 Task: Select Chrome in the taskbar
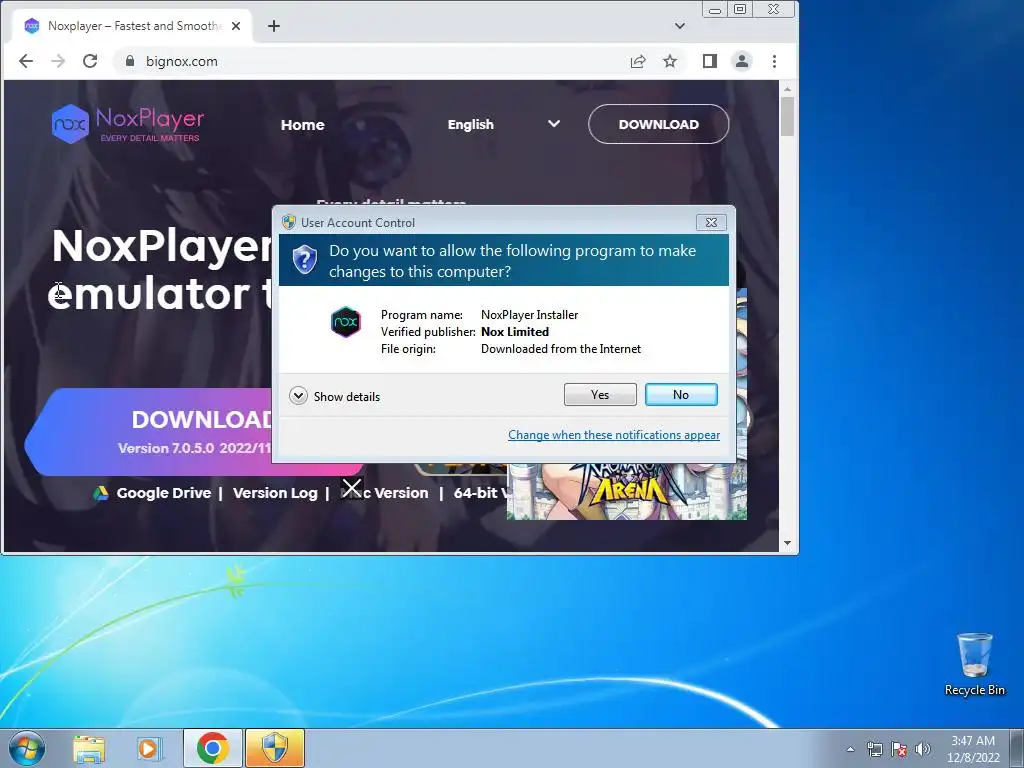(x=212, y=748)
